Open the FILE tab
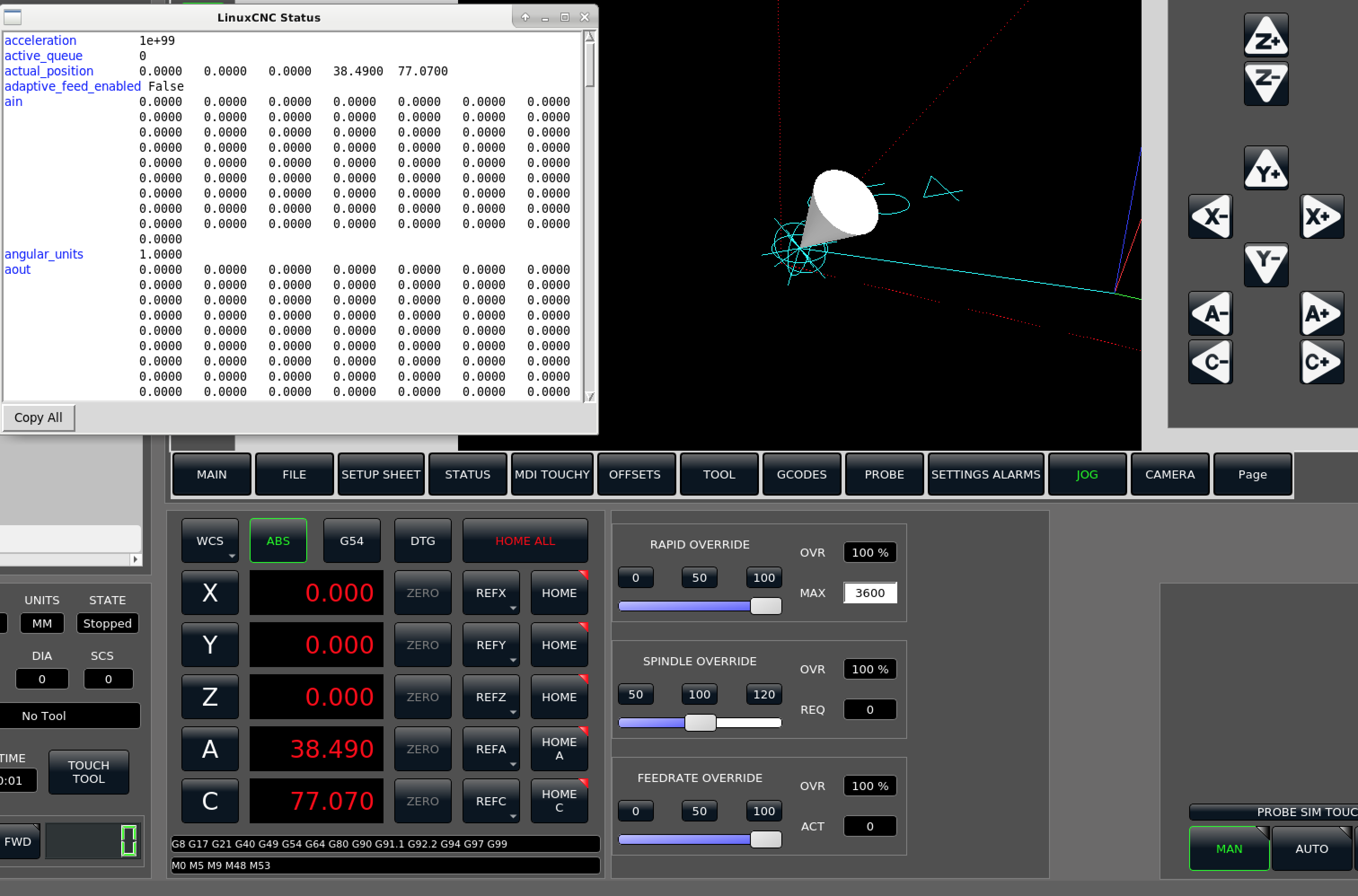This screenshot has width=1358, height=896. point(294,474)
